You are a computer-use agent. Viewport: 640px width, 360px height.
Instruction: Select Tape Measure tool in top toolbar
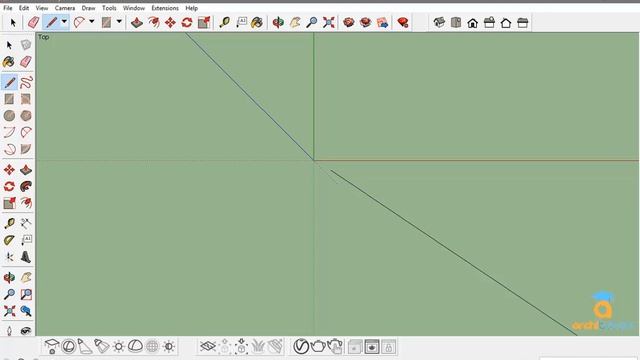pyautogui.click(x=224, y=22)
